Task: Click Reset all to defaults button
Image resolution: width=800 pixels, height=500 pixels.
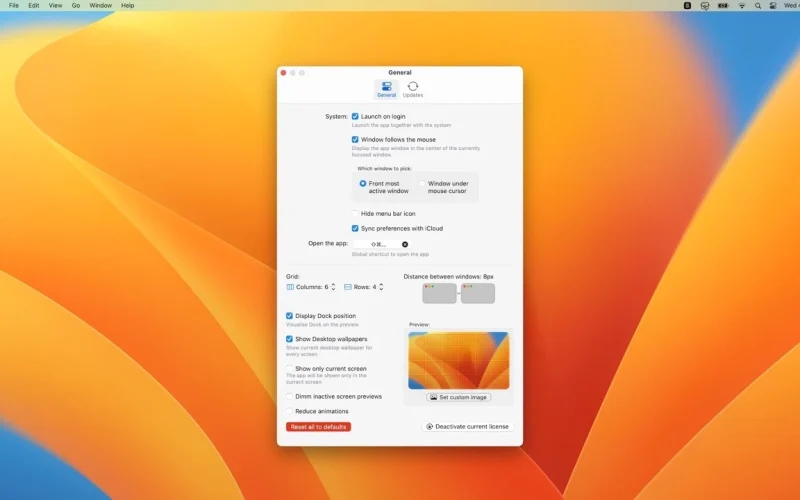Action: 318,427
